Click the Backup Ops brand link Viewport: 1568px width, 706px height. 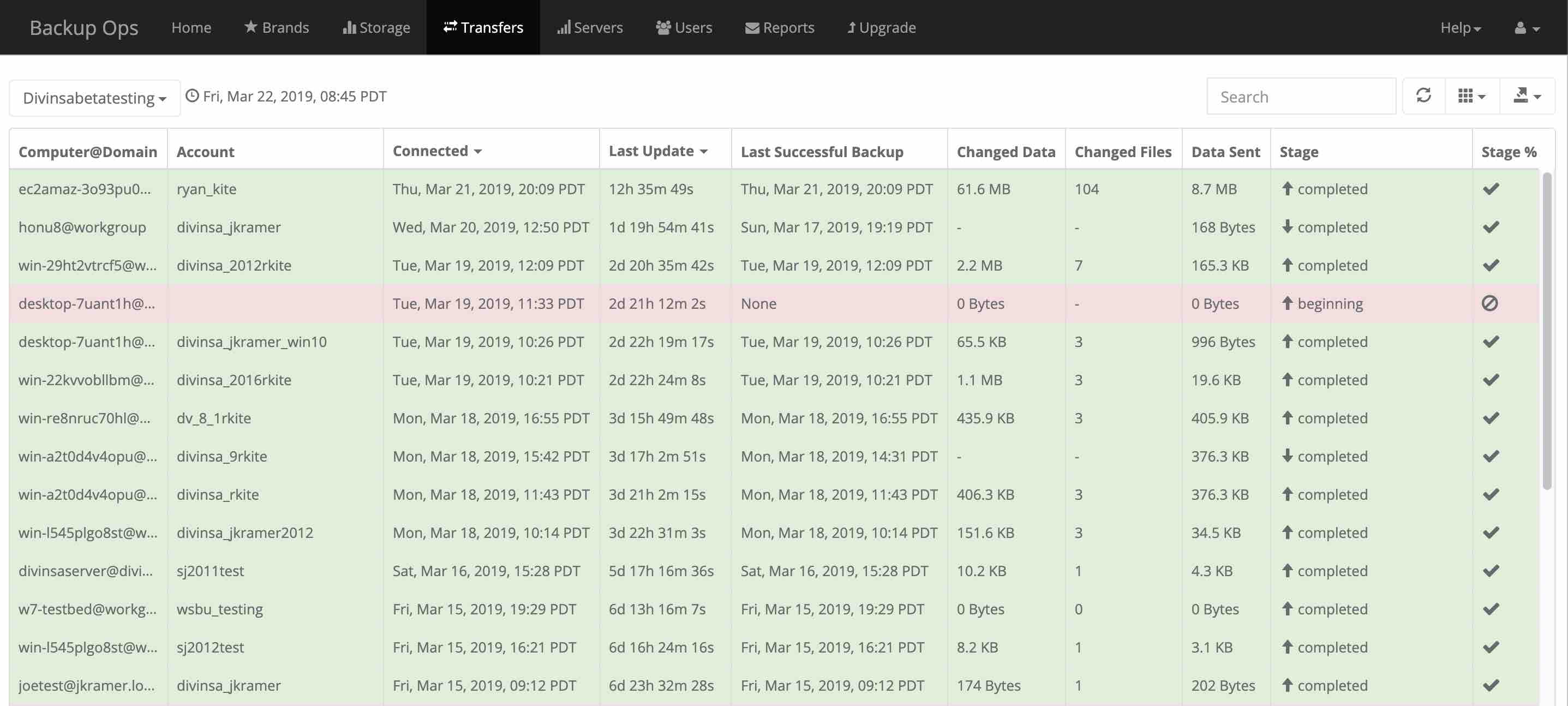(84, 28)
